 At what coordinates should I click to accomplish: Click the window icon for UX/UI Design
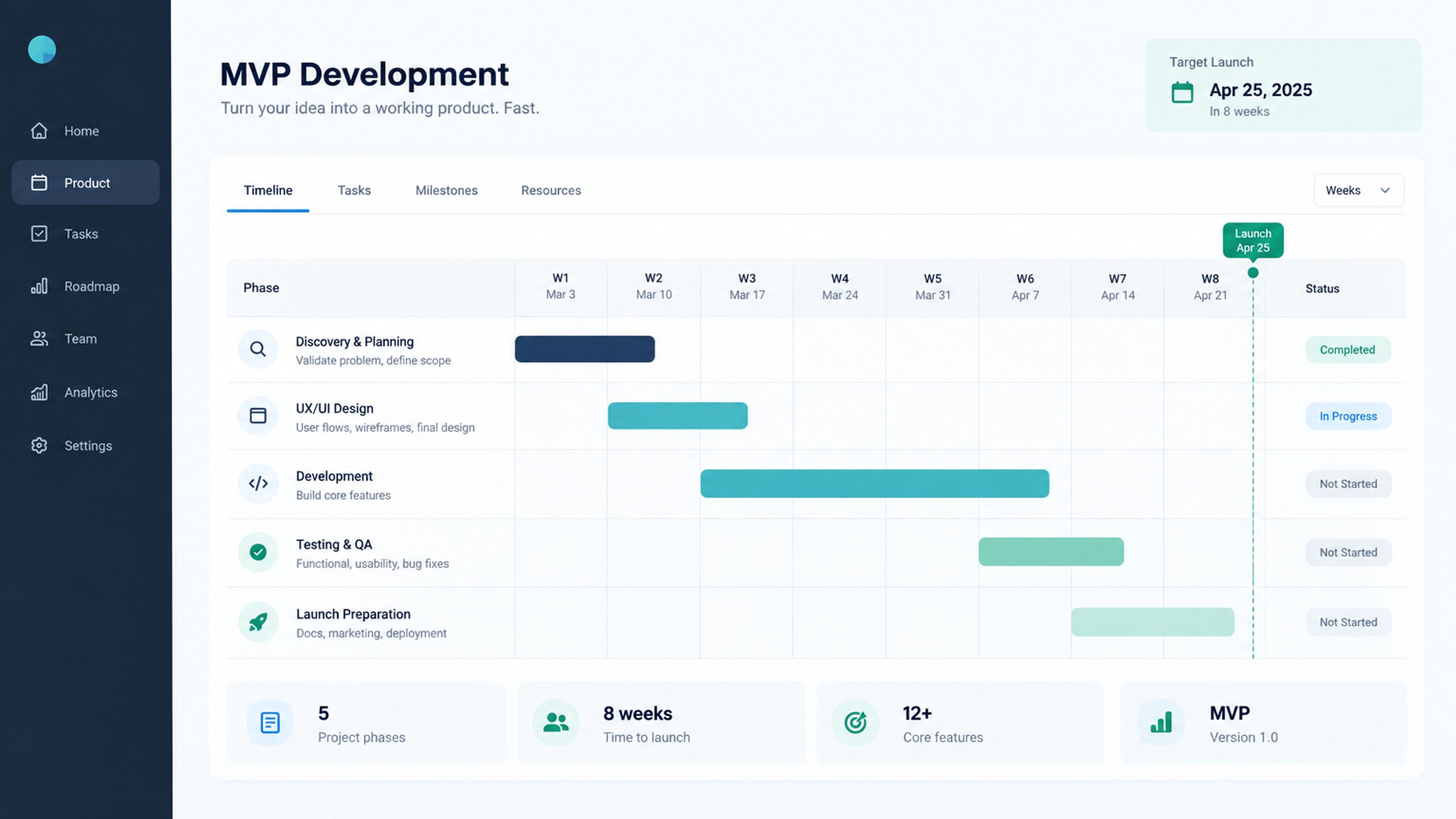[x=258, y=416]
